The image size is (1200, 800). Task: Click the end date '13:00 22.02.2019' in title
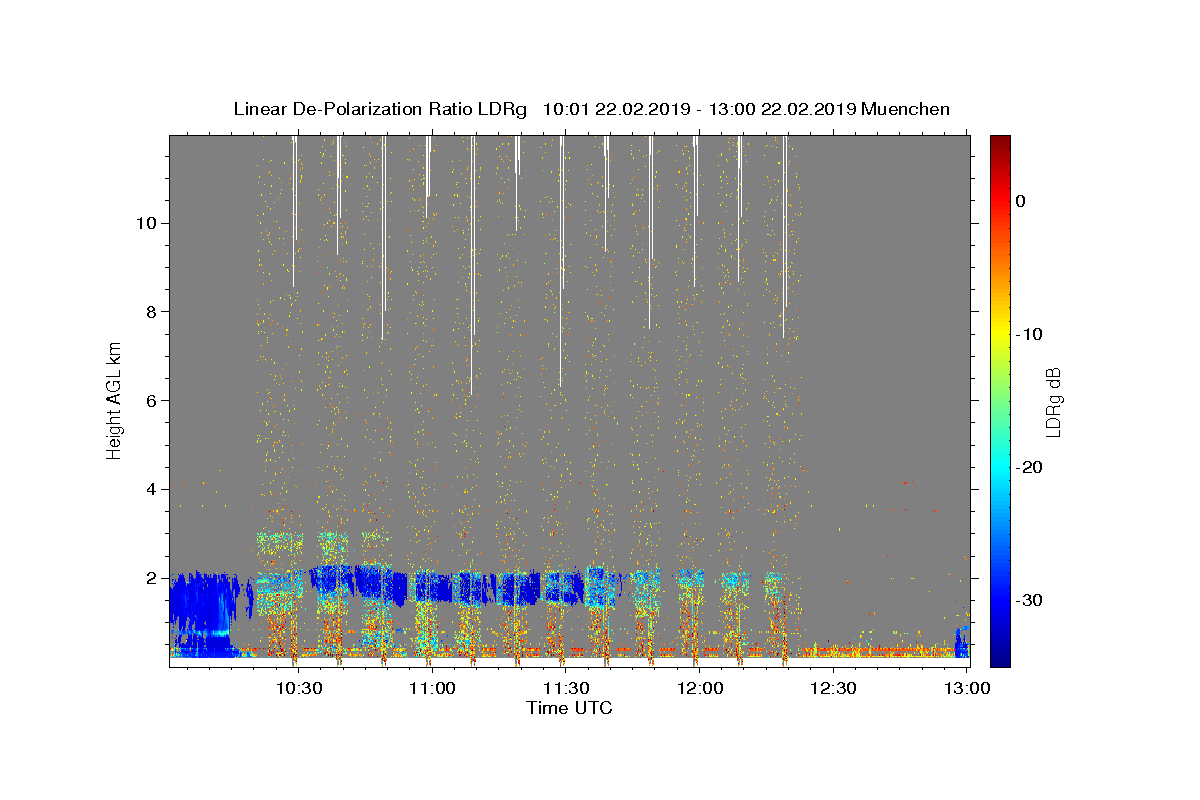(x=782, y=109)
